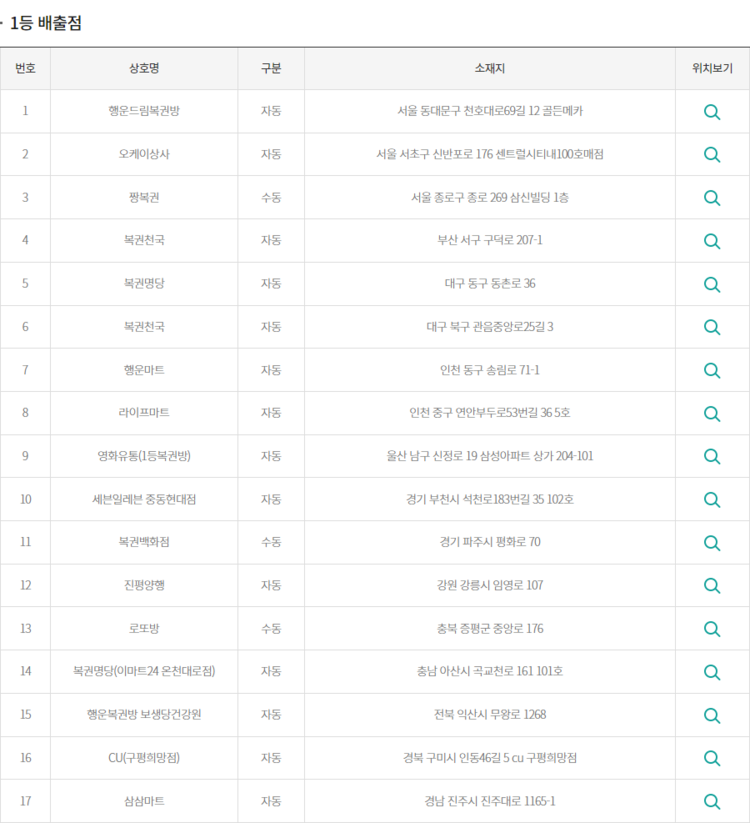Show location of 행운복권방 보생당건강원

(712, 715)
